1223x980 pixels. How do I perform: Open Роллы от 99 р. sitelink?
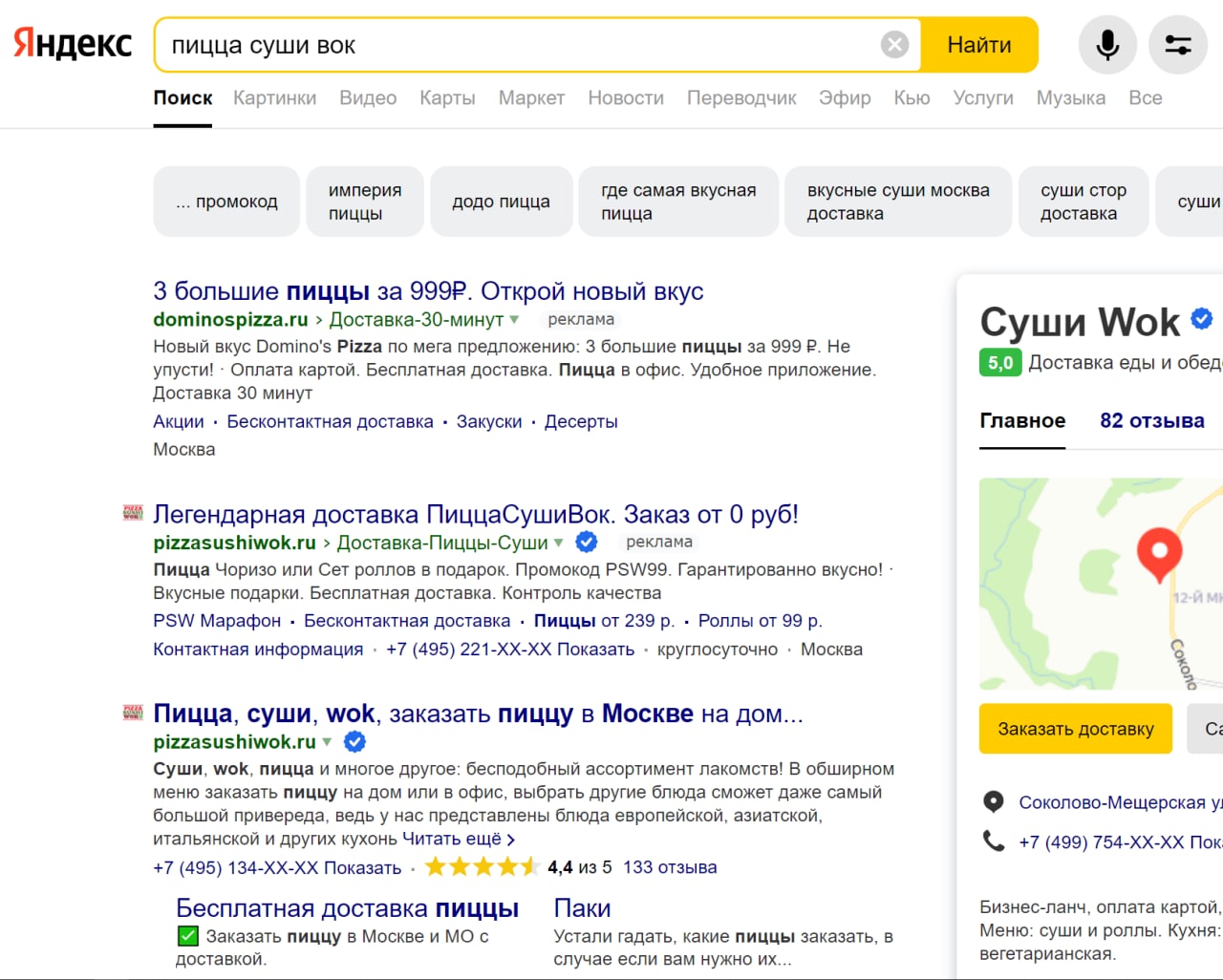coord(760,621)
